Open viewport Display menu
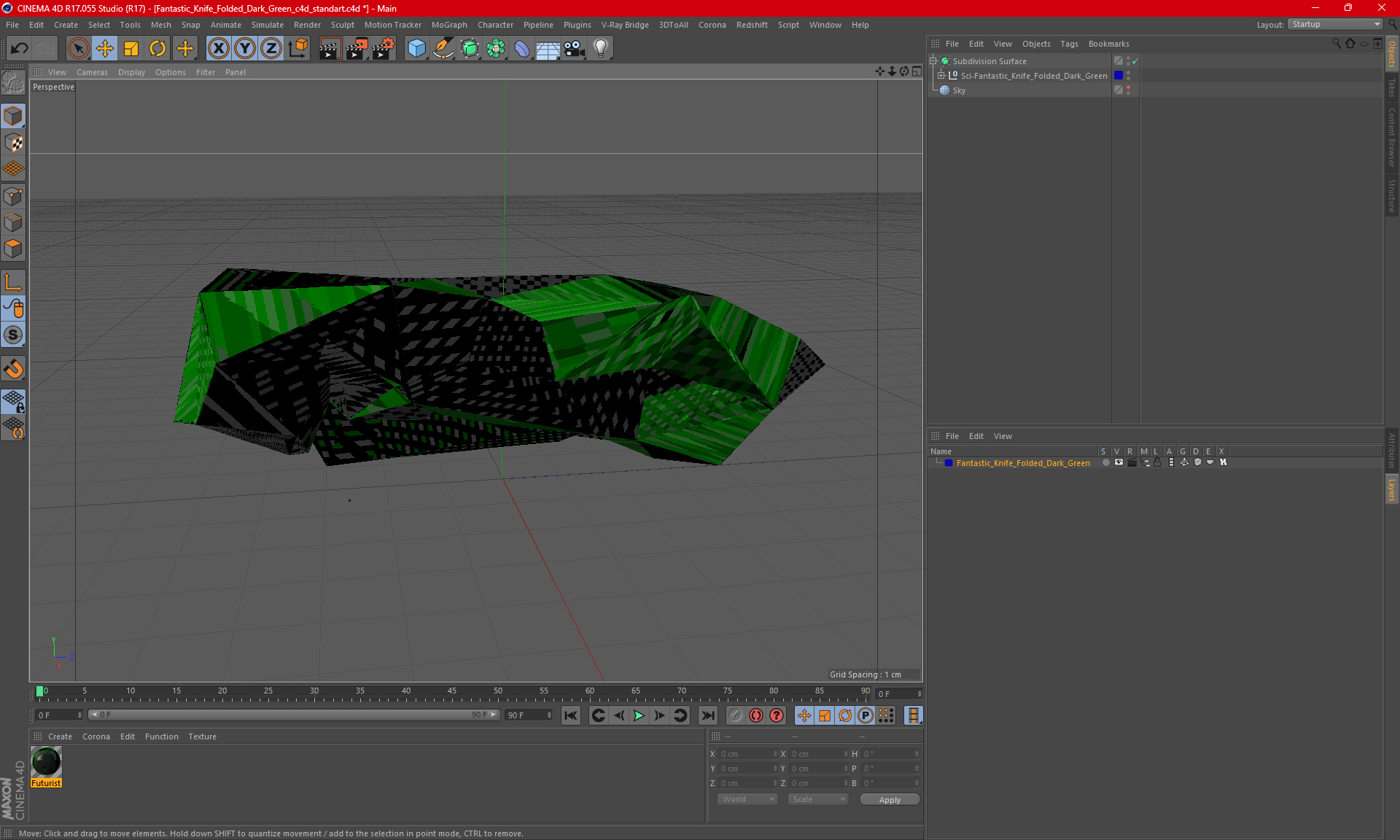The width and height of the screenshot is (1400, 840). coord(131,72)
